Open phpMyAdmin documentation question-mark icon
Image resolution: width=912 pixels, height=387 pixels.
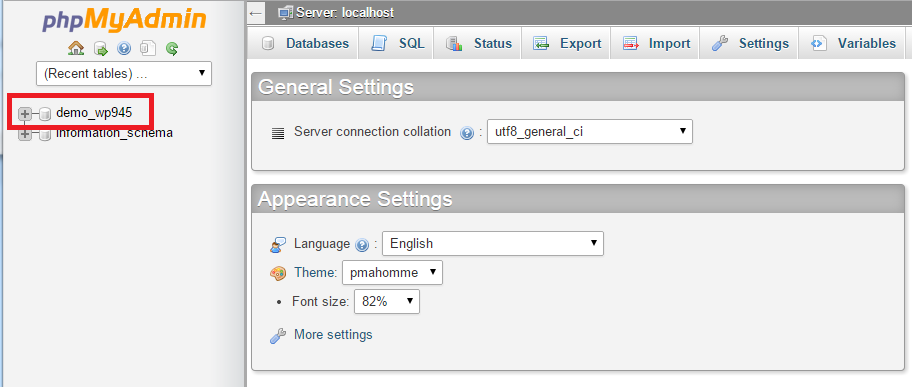(124, 48)
